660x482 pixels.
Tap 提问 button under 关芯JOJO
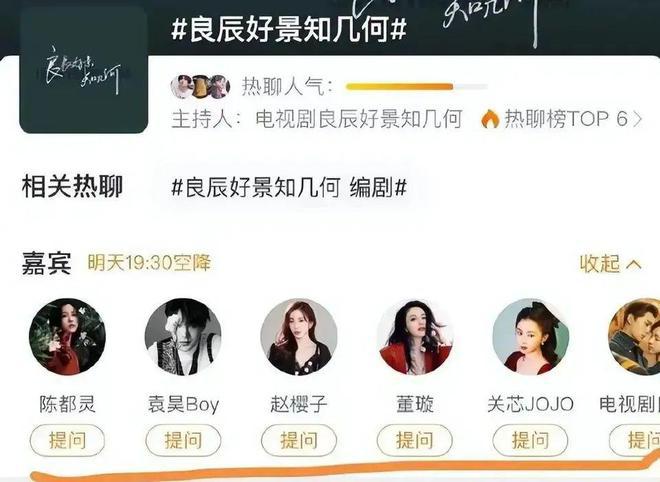(x=530, y=440)
